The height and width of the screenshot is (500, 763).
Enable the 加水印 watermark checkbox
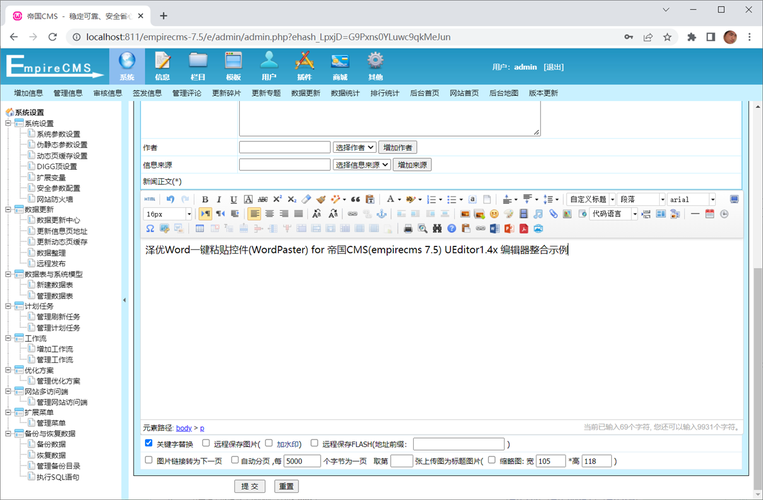269,443
